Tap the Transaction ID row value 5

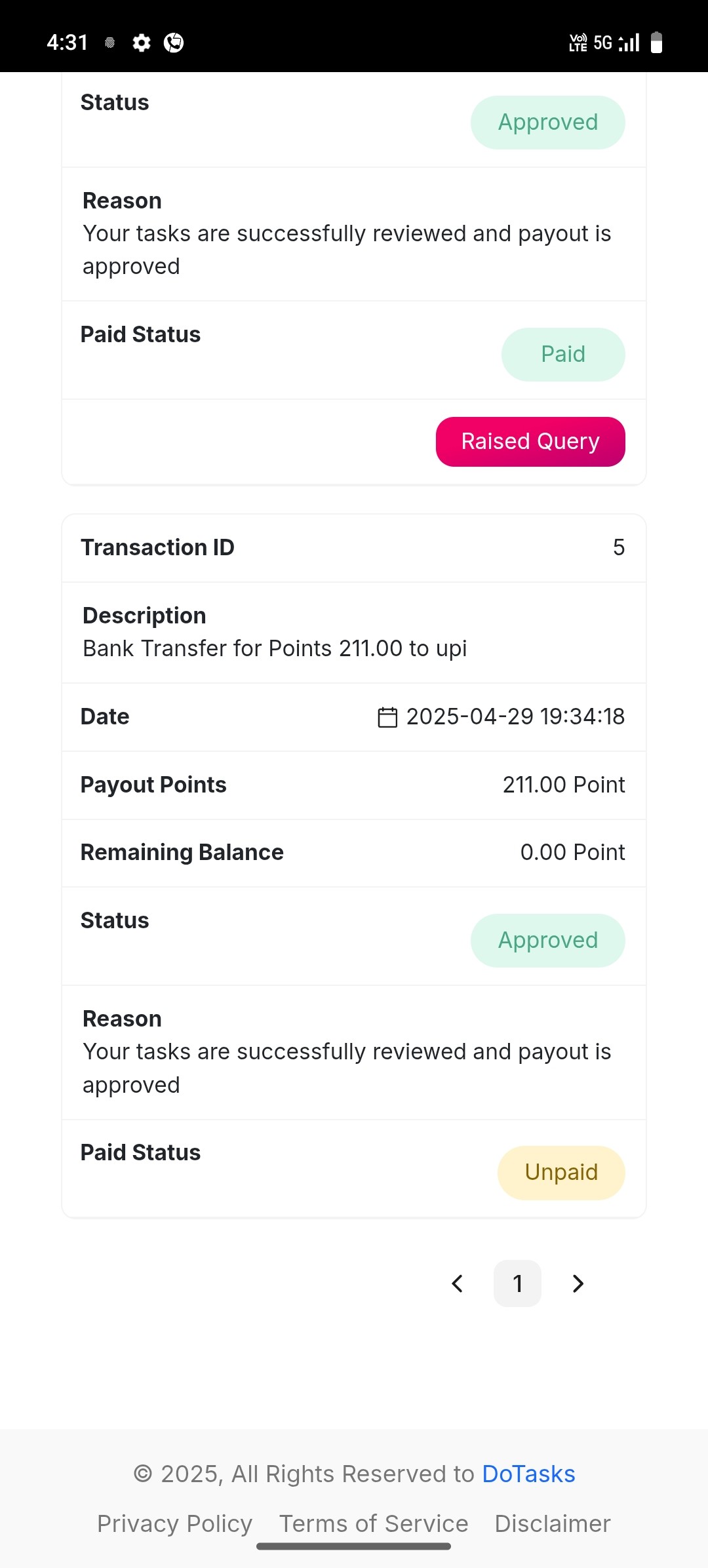coord(619,547)
